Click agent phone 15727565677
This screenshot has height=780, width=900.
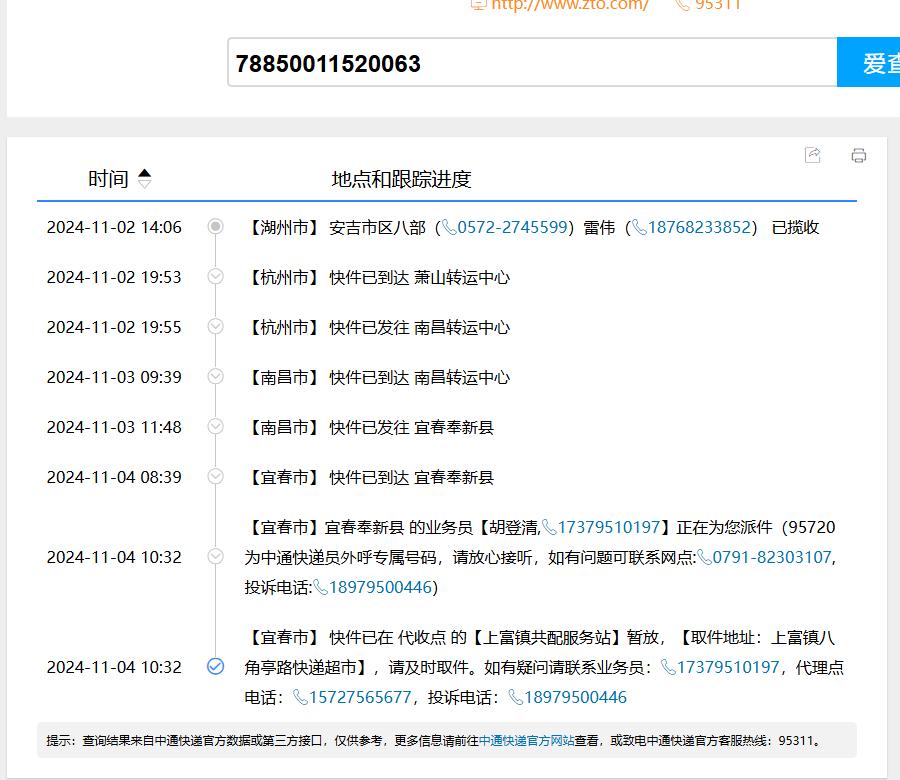pos(360,697)
